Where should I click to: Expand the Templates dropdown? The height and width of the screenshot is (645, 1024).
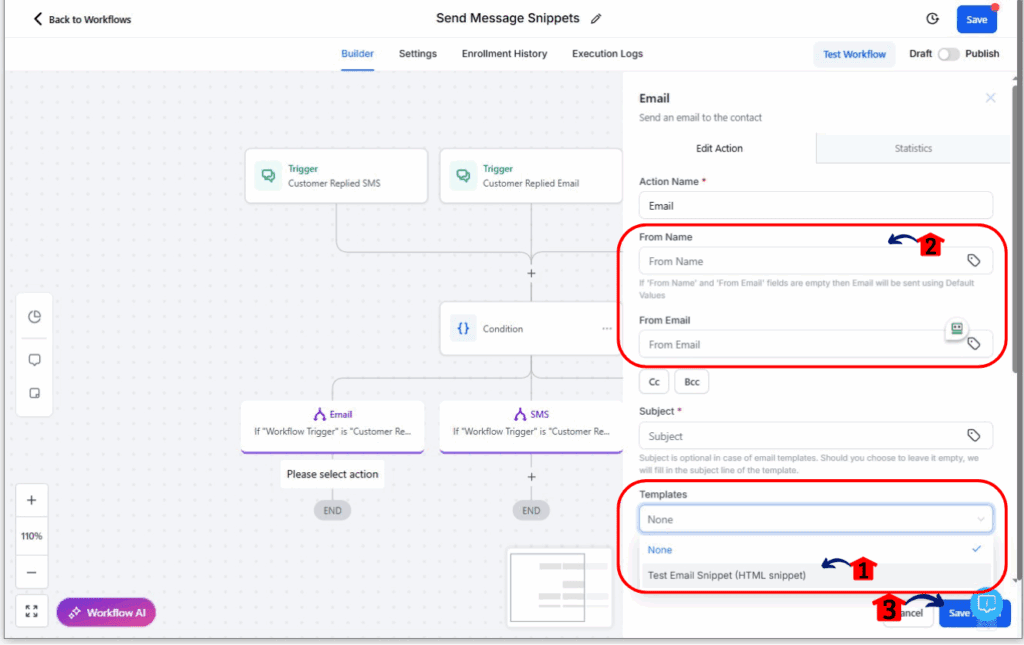tap(816, 519)
